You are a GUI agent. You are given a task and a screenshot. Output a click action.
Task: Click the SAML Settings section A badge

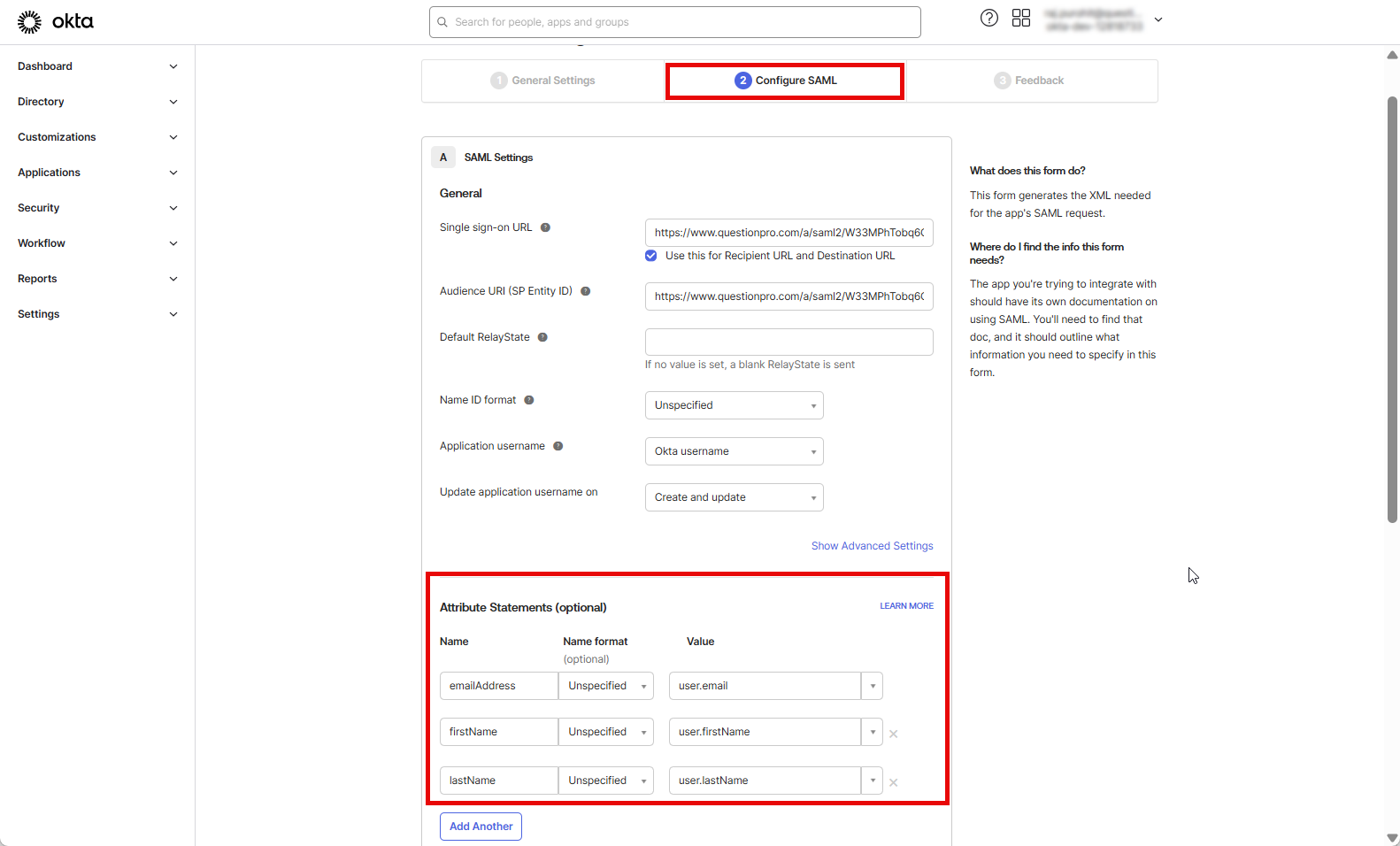[443, 158]
